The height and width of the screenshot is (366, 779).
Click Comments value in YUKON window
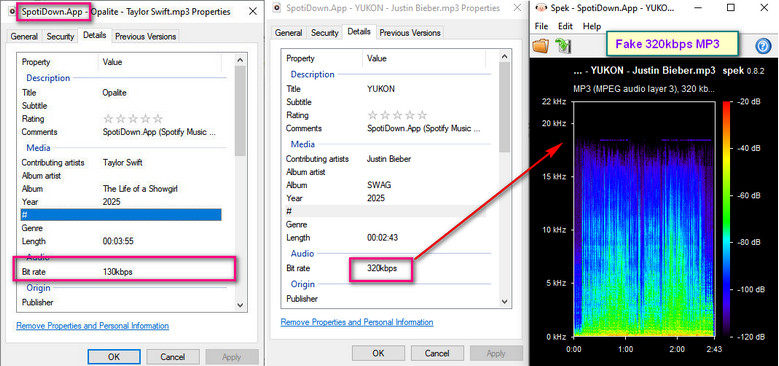click(x=423, y=128)
